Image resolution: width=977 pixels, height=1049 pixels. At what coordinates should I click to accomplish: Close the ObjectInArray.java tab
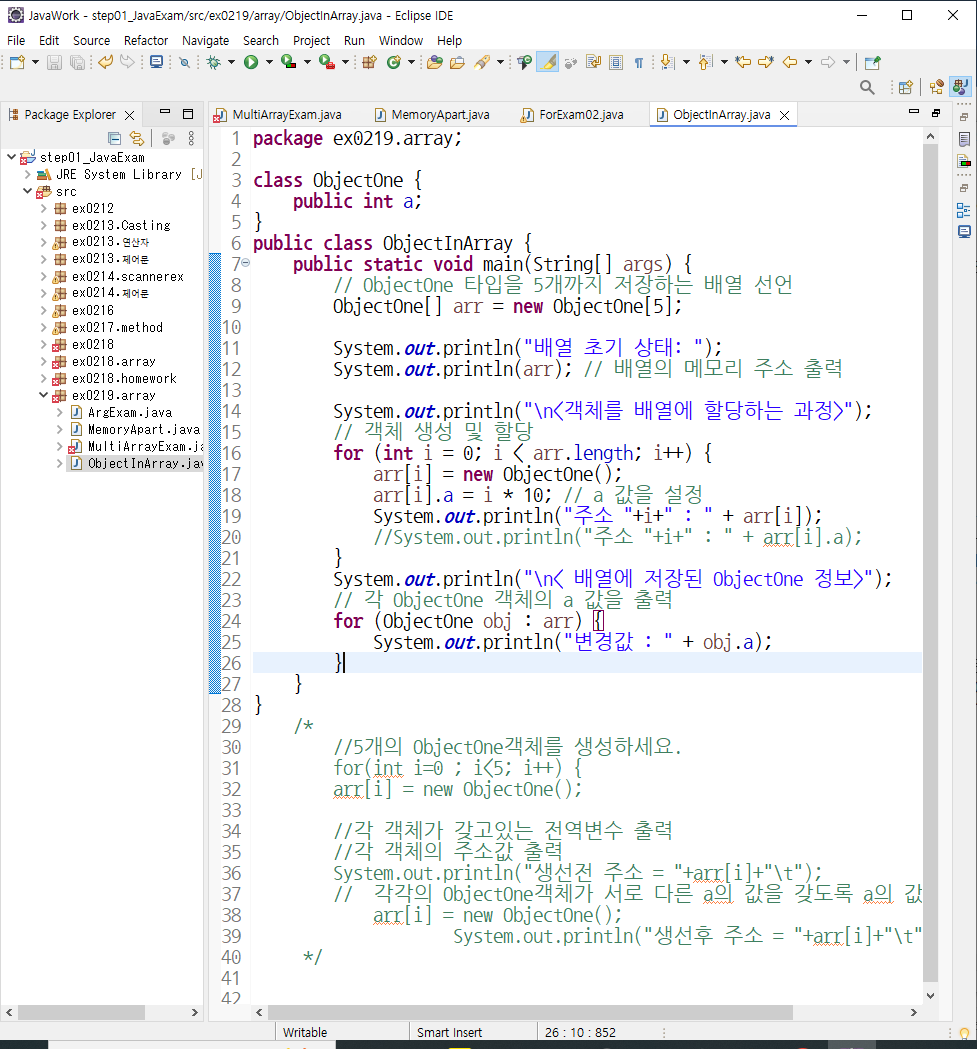click(x=784, y=115)
